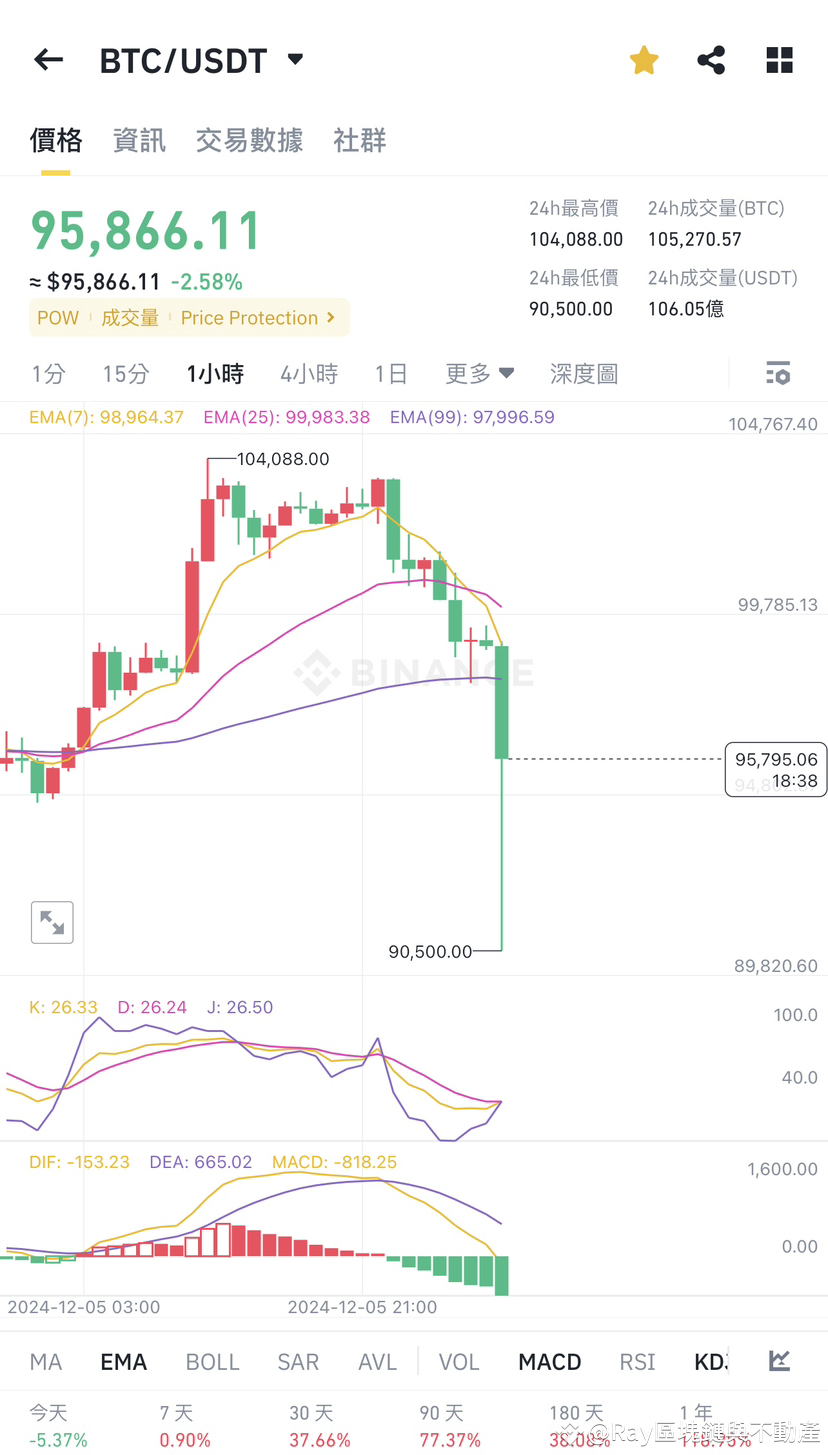Tap the star to unfavorite BTC/USDT

(x=644, y=59)
